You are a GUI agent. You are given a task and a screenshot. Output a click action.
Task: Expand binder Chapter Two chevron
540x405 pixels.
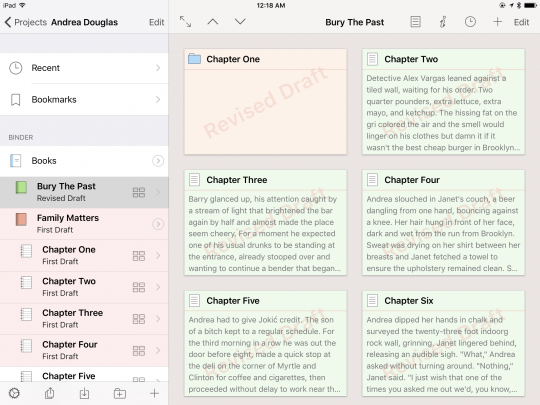pyautogui.click(x=158, y=287)
